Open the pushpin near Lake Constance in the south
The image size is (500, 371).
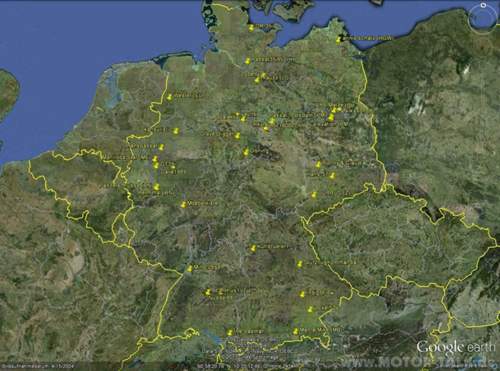tap(230, 332)
